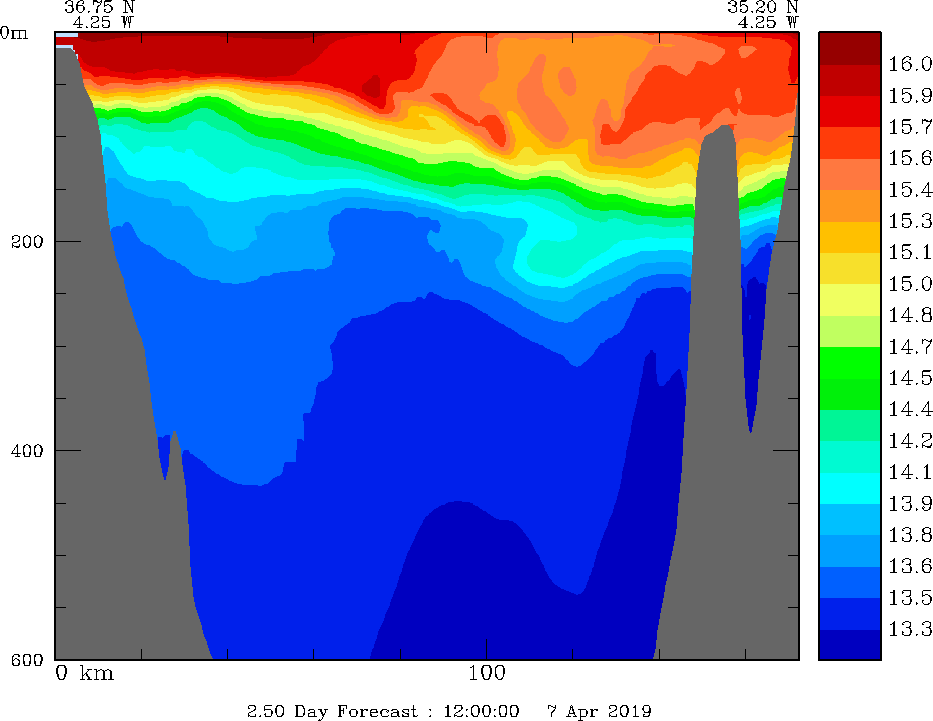Image resolution: width=933 pixels, height=721 pixels.
Task: Select the 15.4 legend value
Action: (910, 189)
